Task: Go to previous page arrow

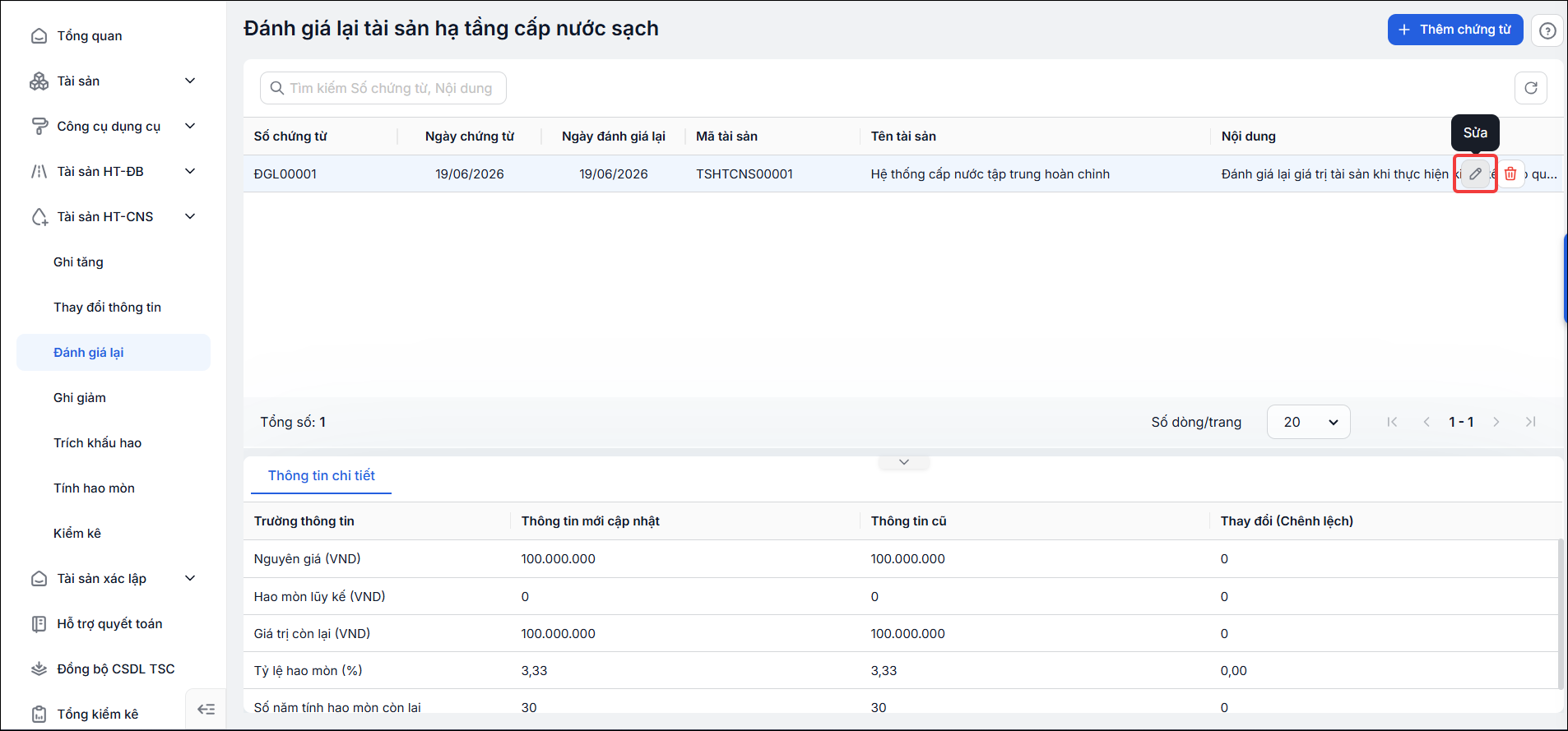Action: click(x=1427, y=422)
